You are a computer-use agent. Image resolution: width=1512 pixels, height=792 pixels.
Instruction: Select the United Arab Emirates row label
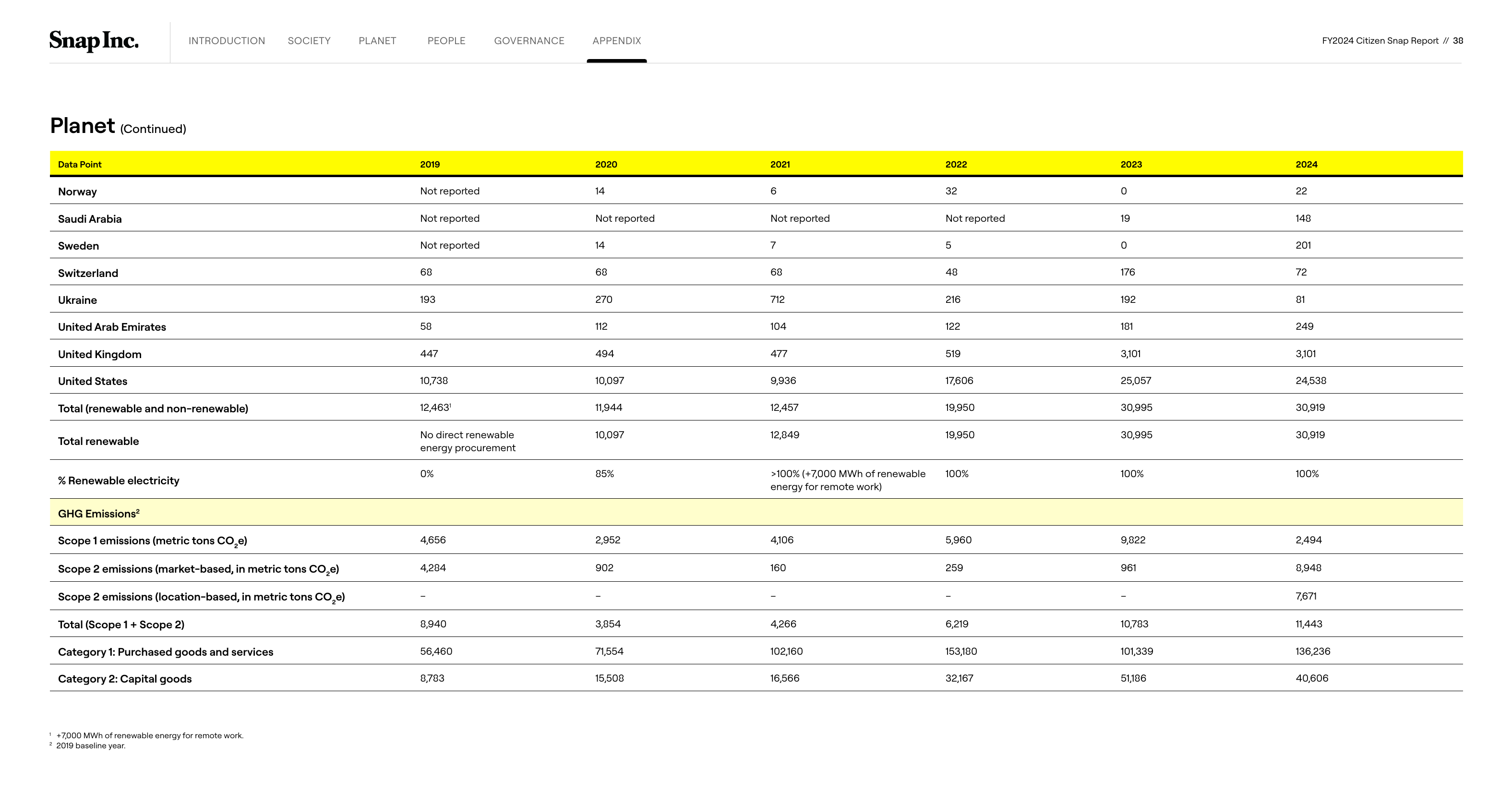[112, 327]
